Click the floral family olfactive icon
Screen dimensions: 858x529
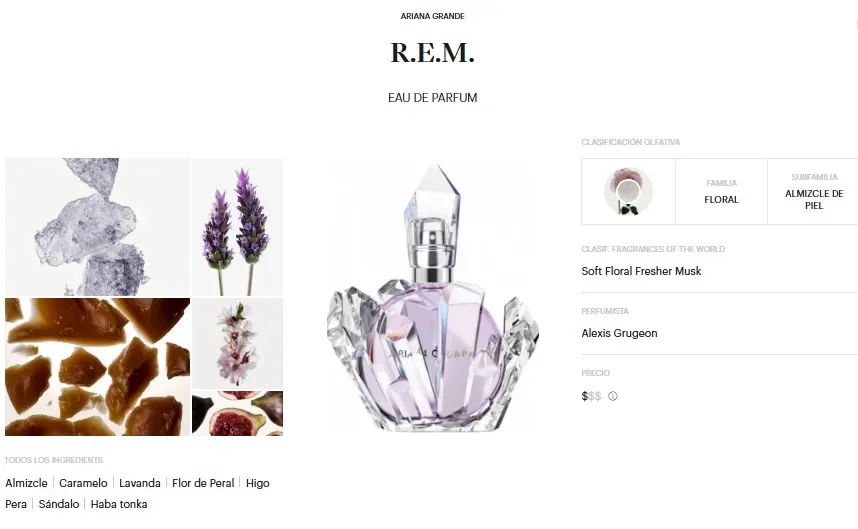(x=628, y=191)
